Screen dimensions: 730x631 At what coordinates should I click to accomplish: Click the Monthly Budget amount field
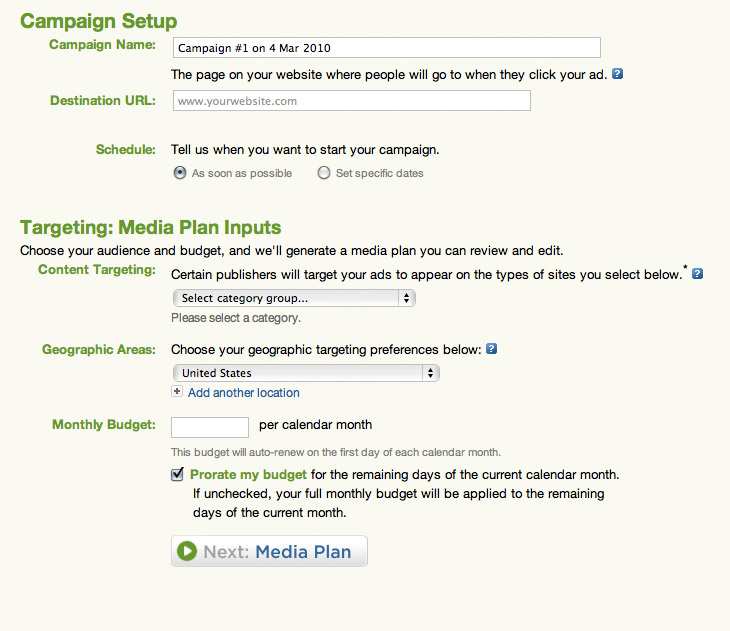pos(210,427)
